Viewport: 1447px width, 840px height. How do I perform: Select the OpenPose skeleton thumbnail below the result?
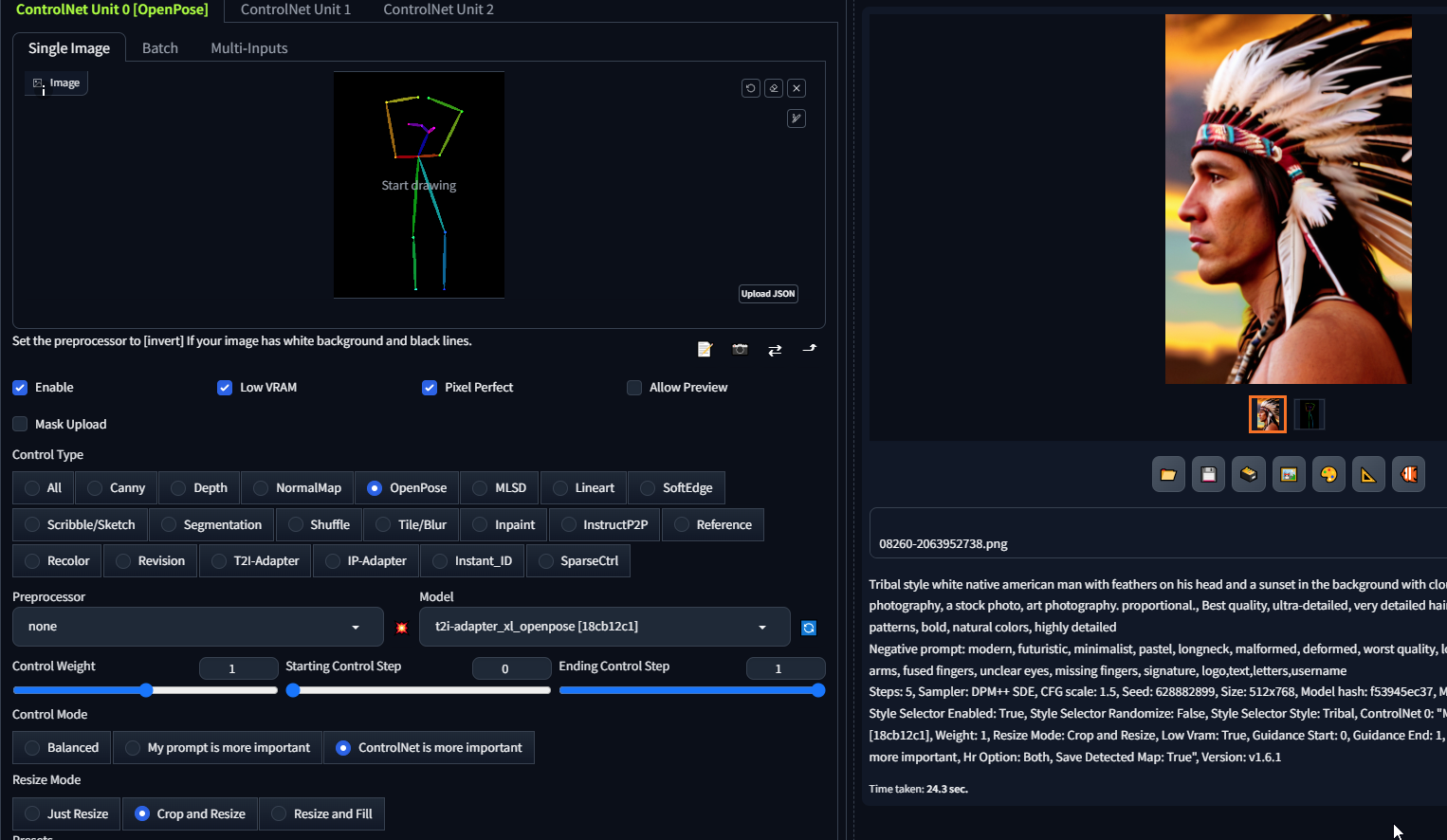pyautogui.click(x=1310, y=413)
